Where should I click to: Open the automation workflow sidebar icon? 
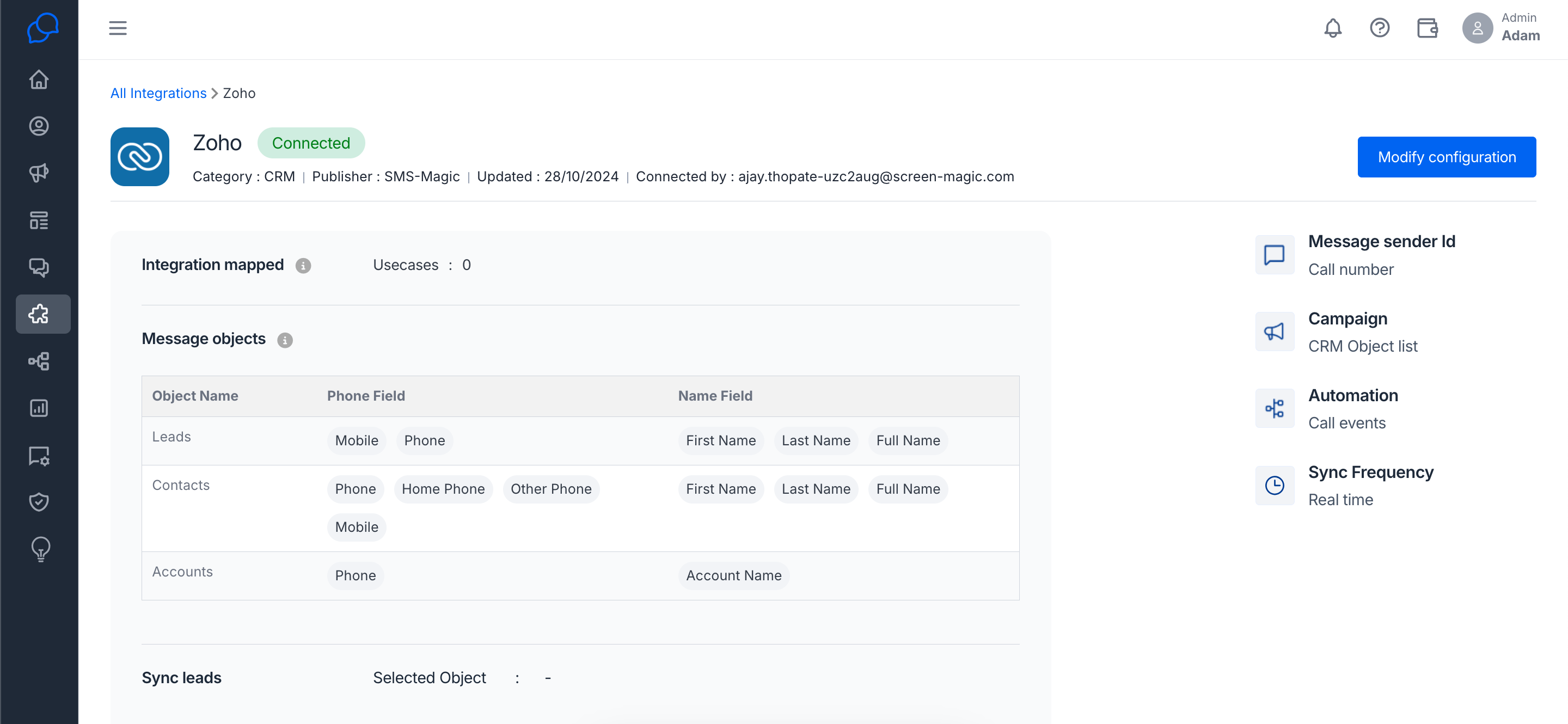tap(39, 361)
